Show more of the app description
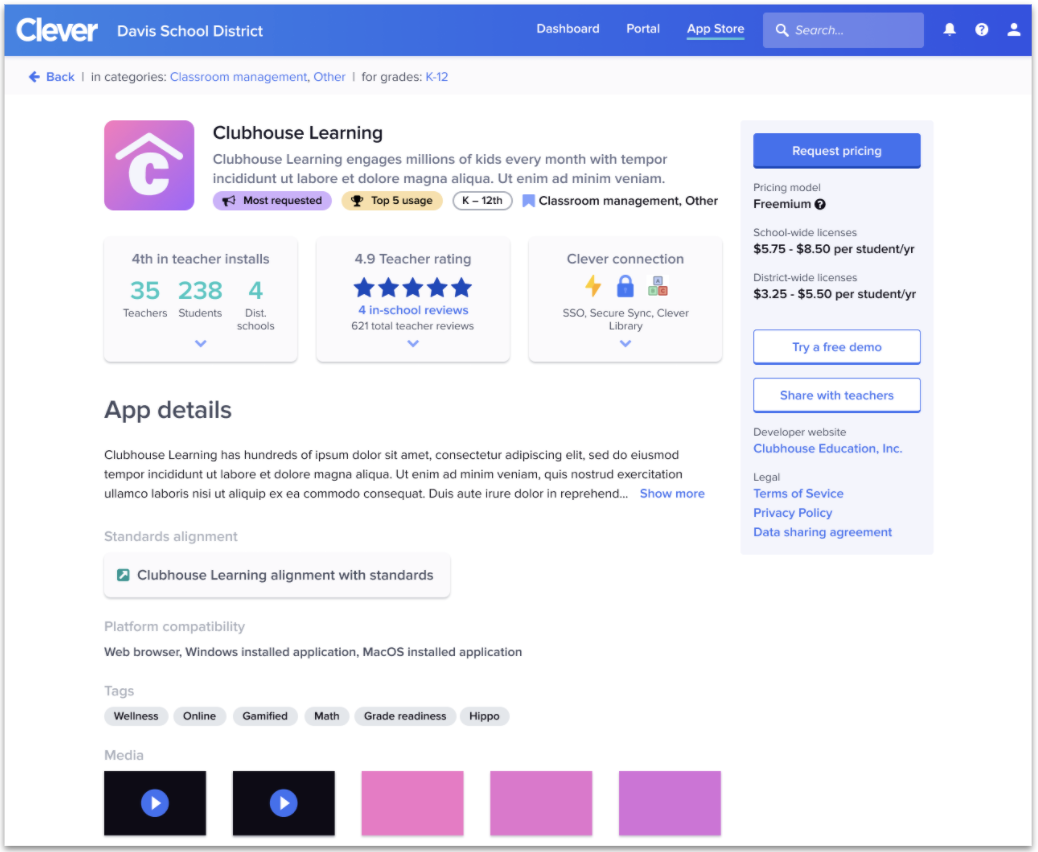The image size is (1038, 852). (671, 493)
